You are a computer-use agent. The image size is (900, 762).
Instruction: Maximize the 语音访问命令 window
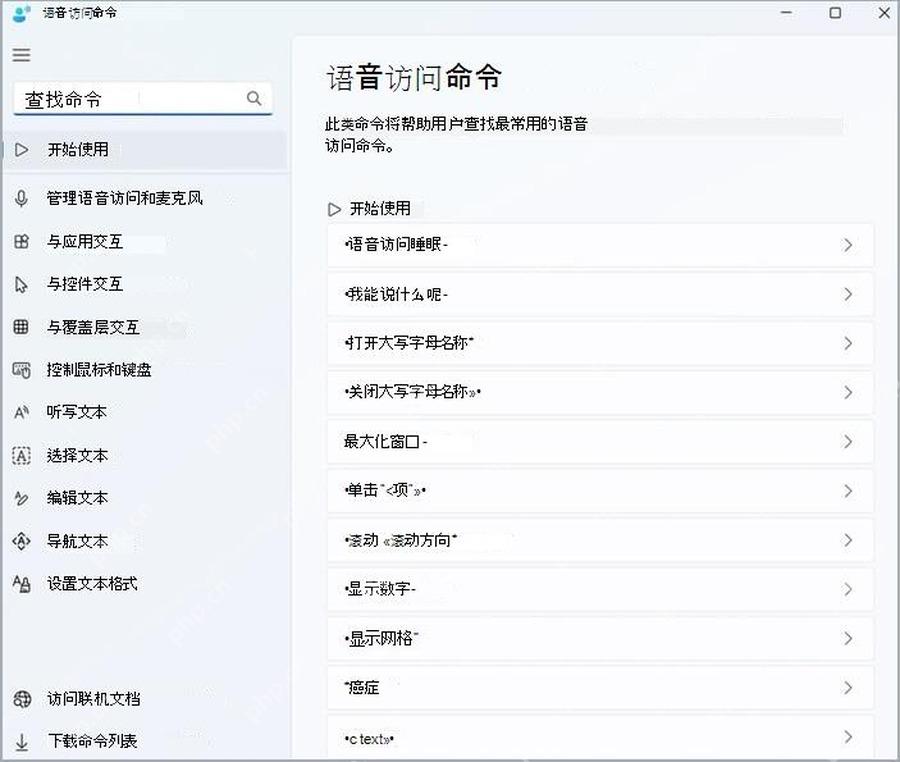[835, 13]
